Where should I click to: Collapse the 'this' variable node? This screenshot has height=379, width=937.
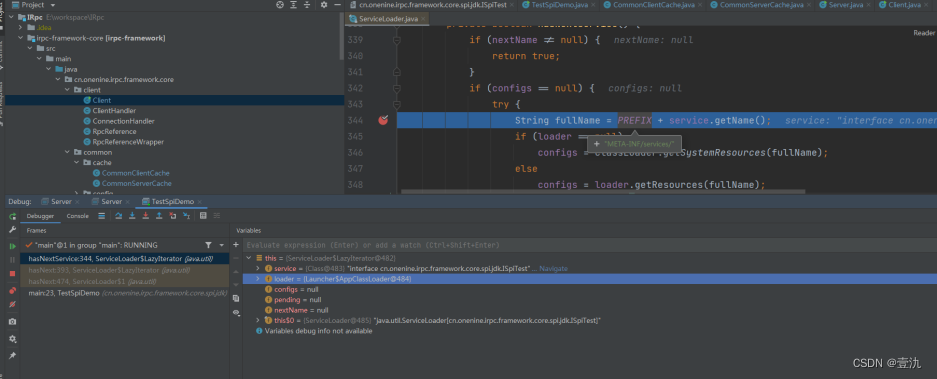[249, 258]
